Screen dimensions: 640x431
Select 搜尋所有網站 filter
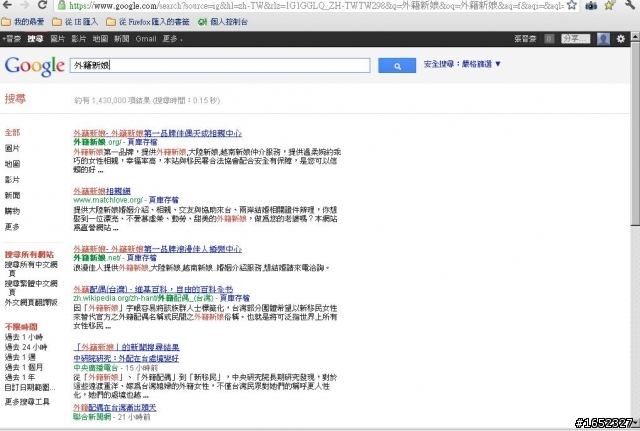point(29,254)
